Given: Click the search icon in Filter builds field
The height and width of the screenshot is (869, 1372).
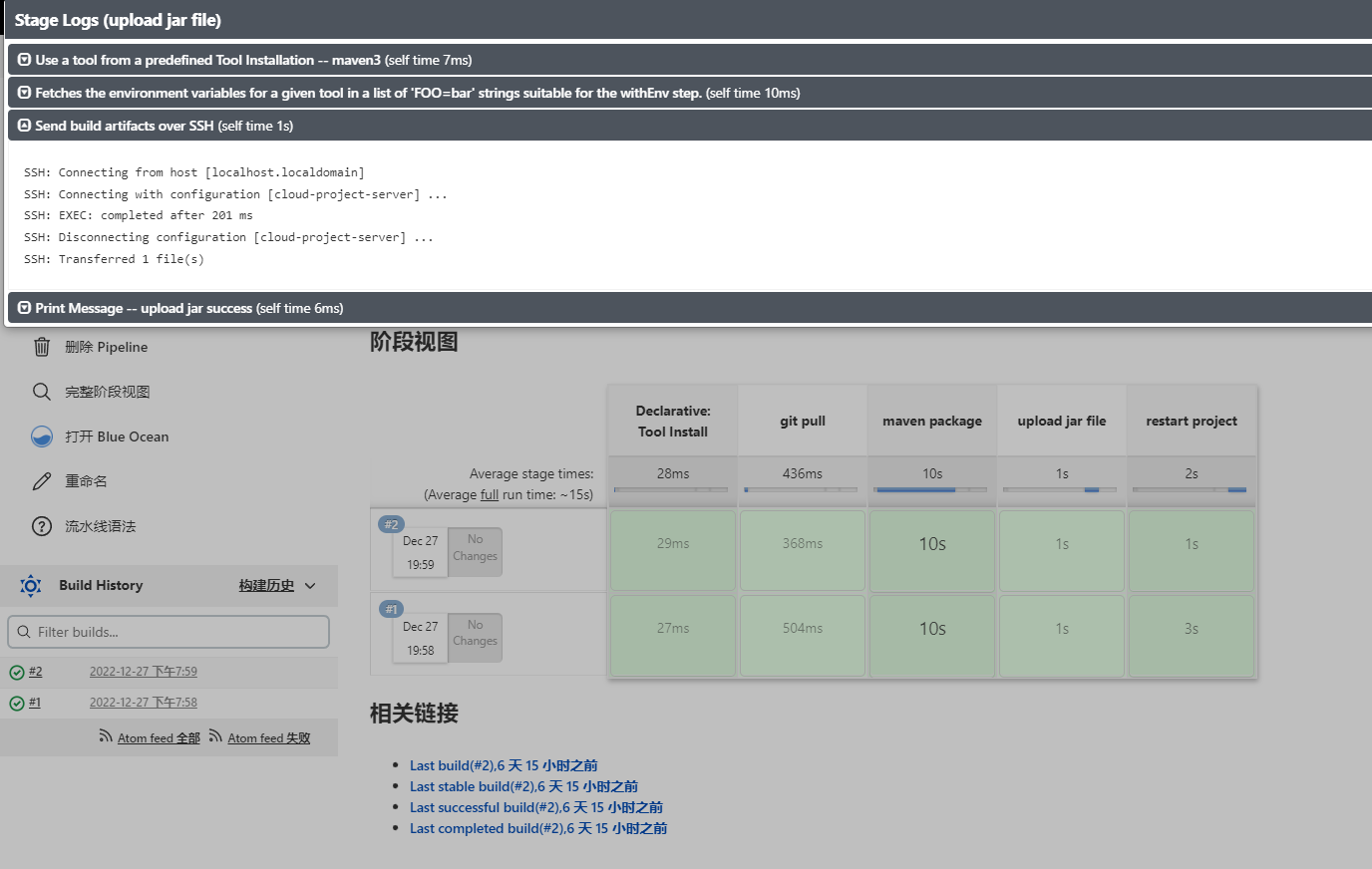Looking at the screenshot, I should 24,632.
